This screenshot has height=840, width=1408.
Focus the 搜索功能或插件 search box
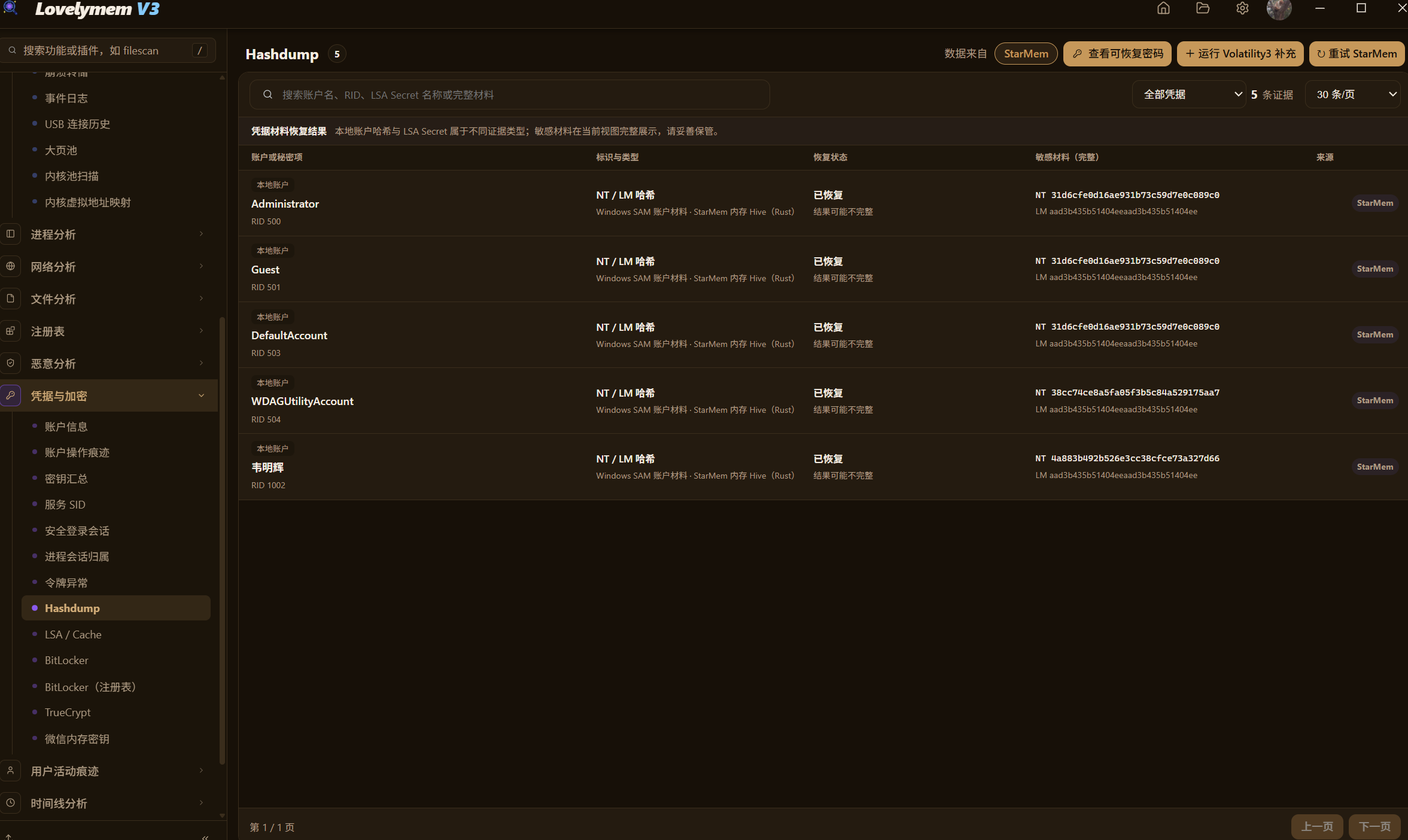pyautogui.click(x=108, y=51)
